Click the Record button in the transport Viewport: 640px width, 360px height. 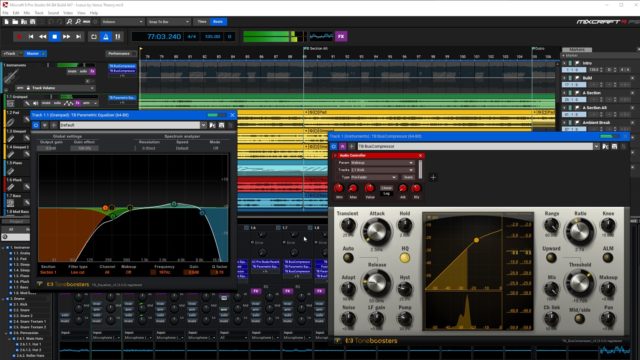[19, 37]
